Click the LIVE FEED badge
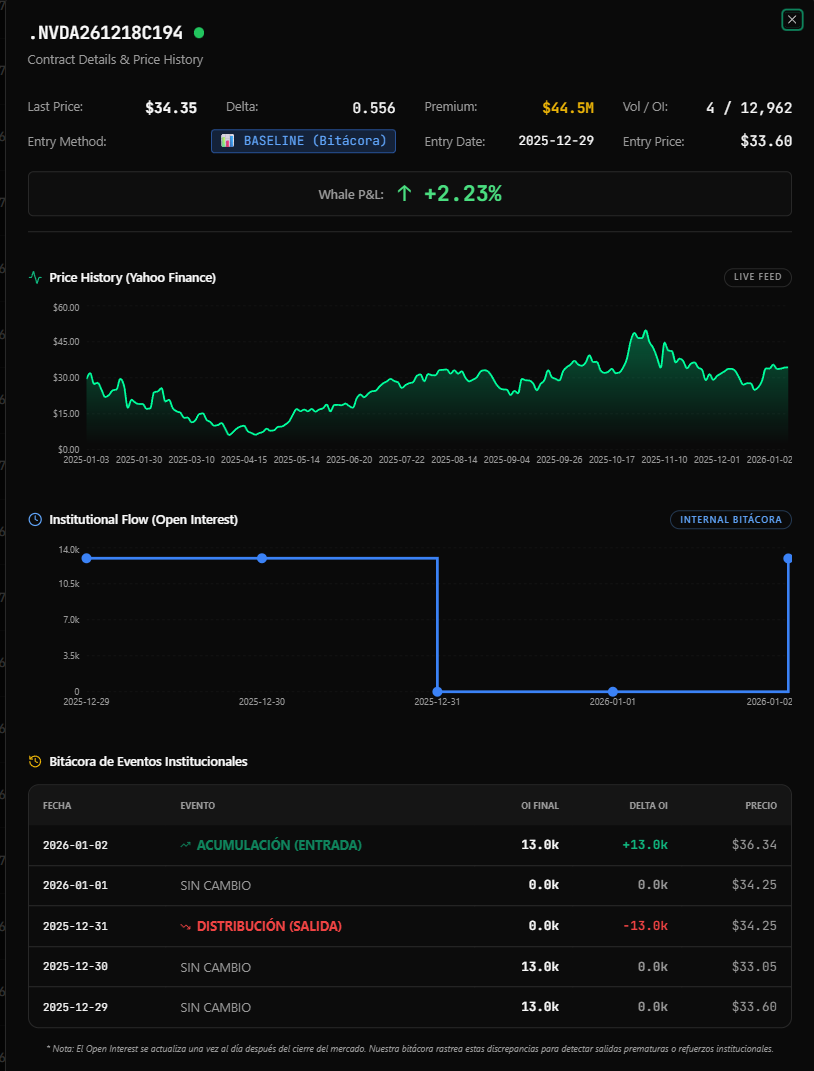 click(x=757, y=277)
